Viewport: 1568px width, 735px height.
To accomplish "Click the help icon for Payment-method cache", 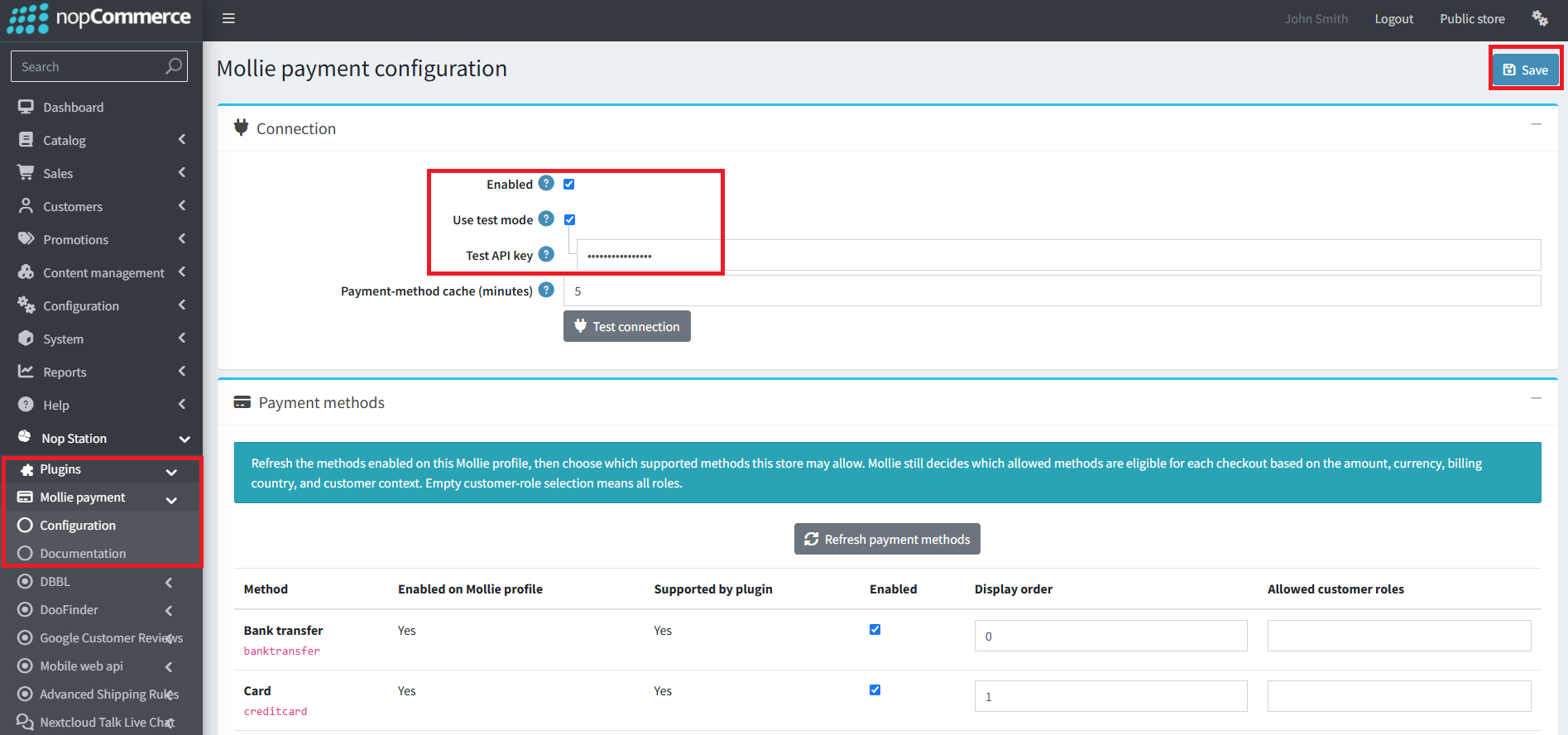I will click(546, 290).
